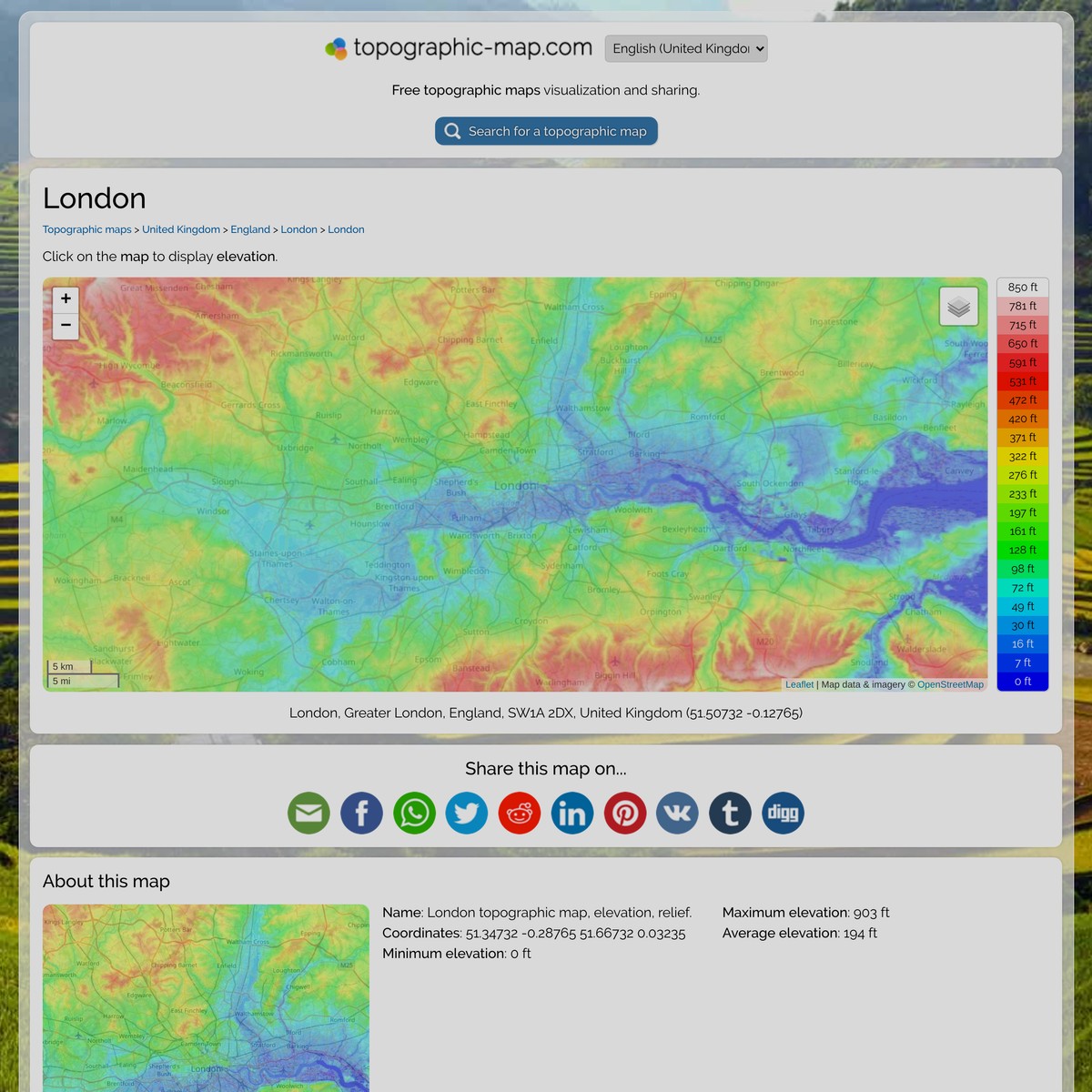Open the United Kingdom breadcrumb link

[180, 229]
